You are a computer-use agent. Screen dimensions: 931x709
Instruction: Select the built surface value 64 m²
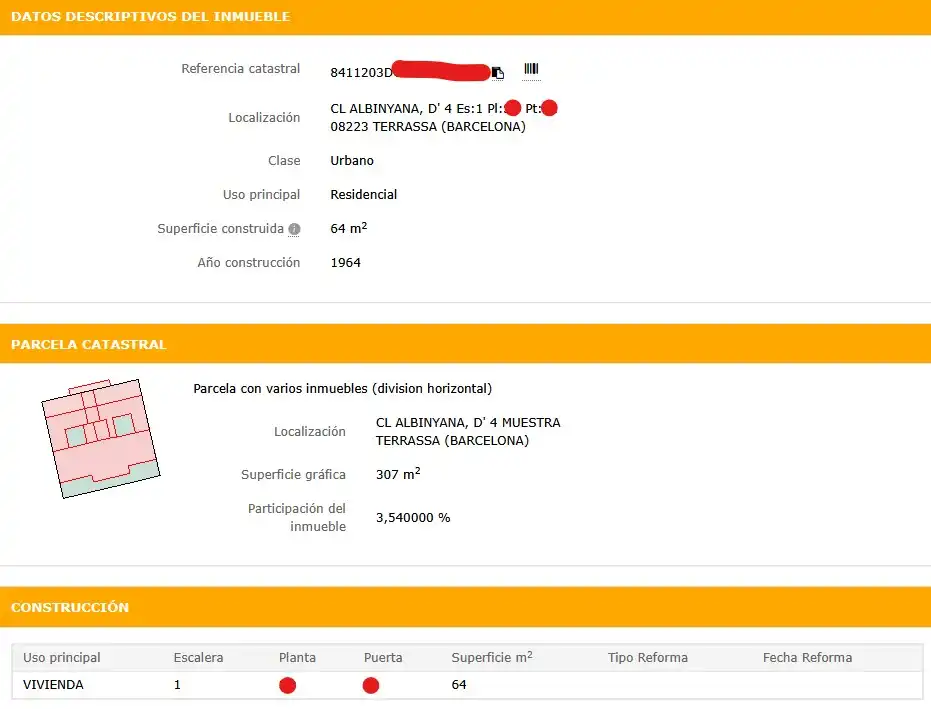[349, 228]
